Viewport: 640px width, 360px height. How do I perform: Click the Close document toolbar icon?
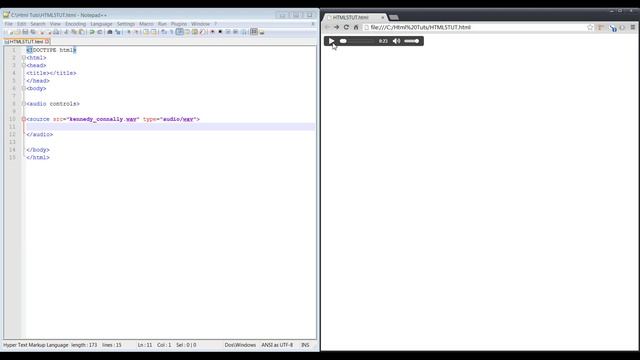[42, 32]
